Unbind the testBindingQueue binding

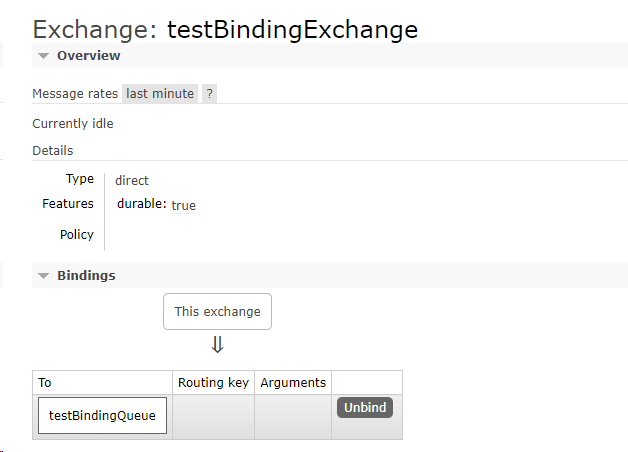coord(365,408)
